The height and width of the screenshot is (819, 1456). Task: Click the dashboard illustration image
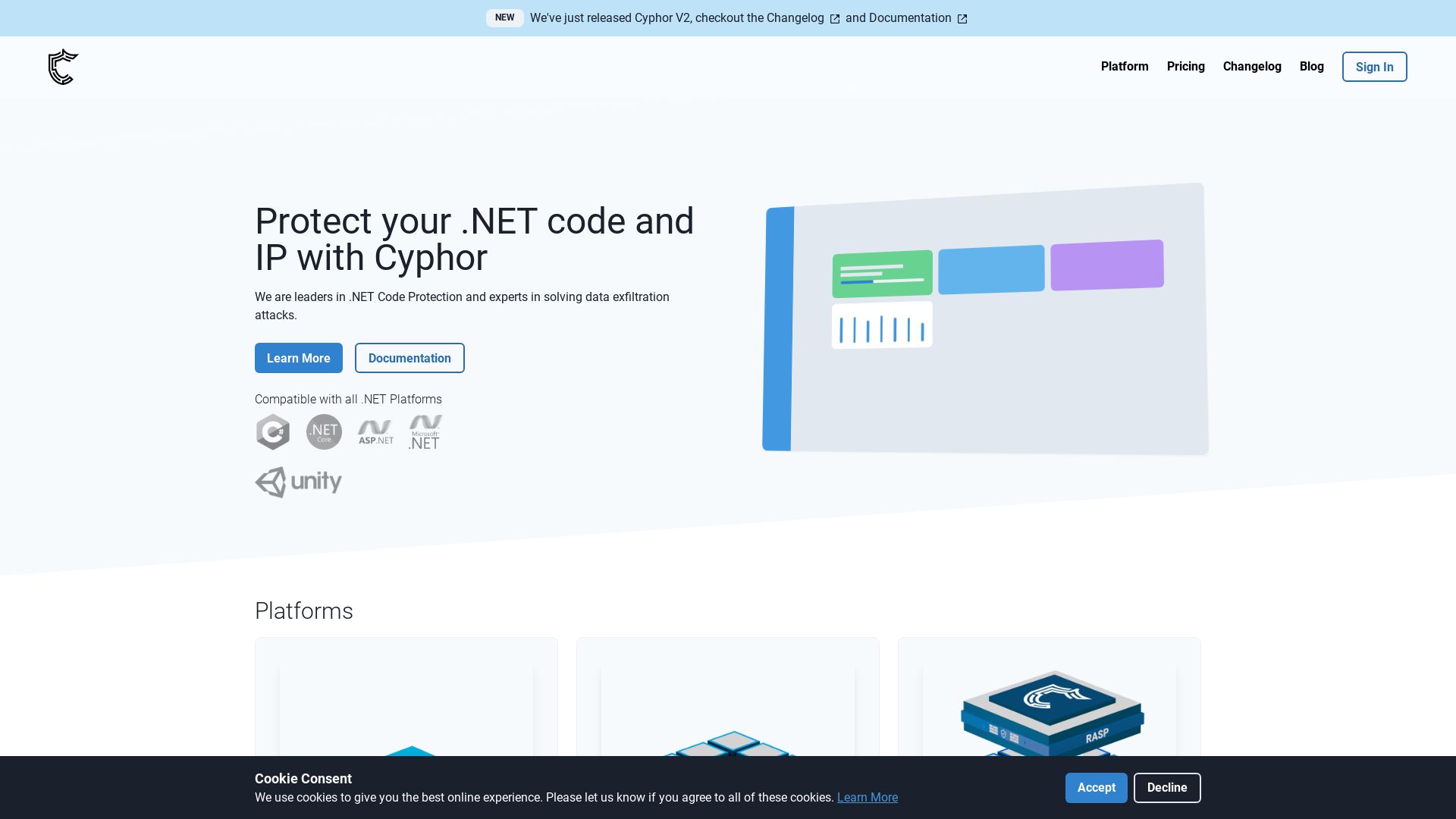click(985, 319)
